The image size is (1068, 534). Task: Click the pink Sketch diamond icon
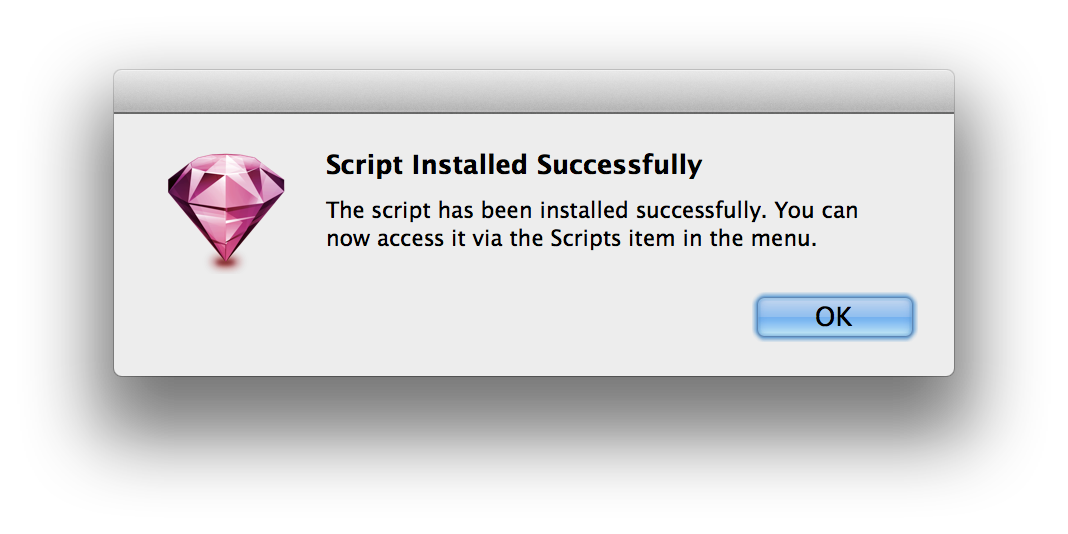click(225, 208)
